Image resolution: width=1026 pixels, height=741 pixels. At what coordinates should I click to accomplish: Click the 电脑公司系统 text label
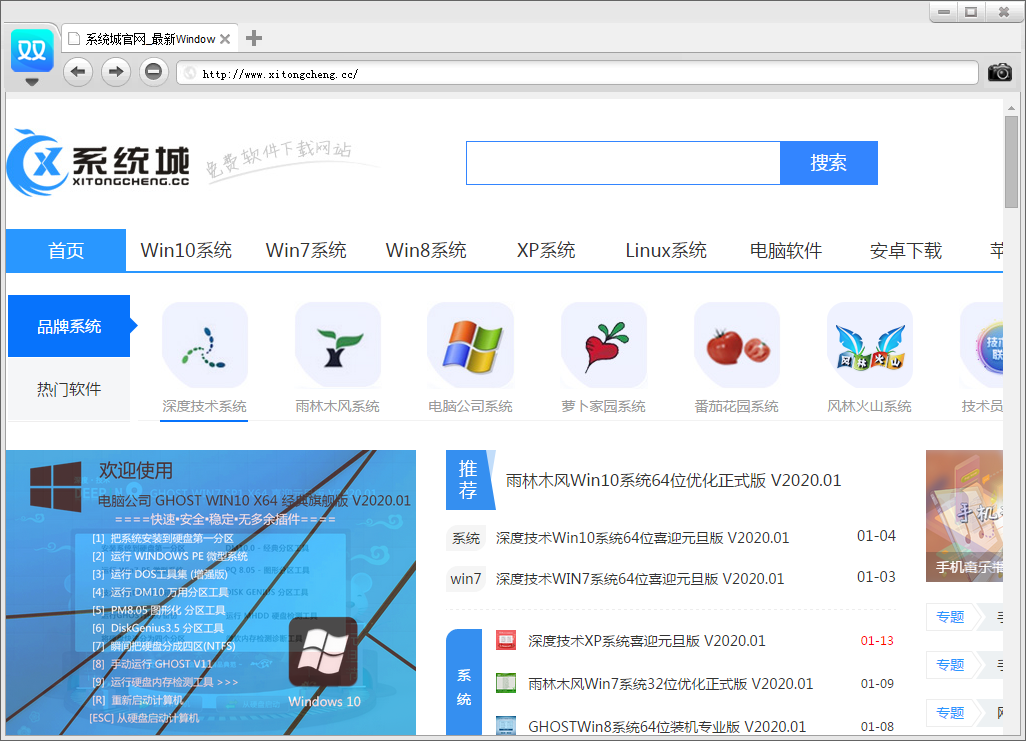470,406
